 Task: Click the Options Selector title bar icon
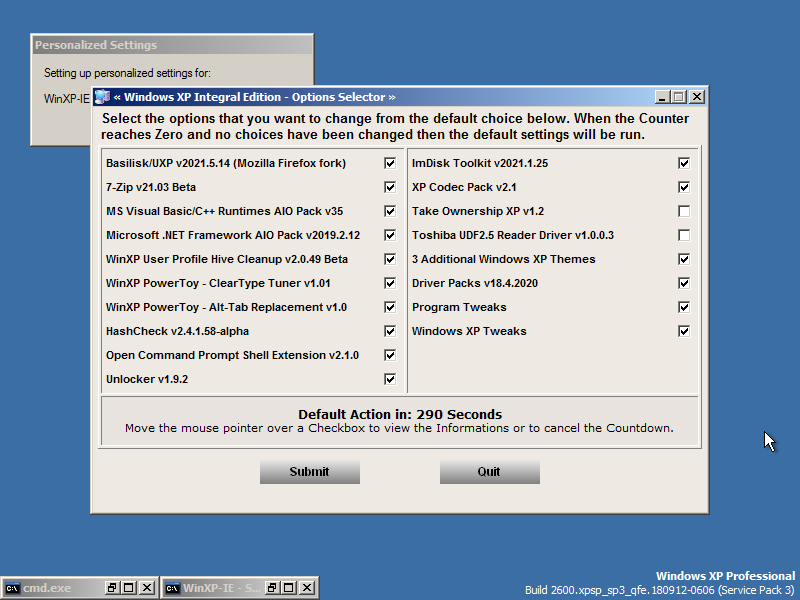click(x=102, y=97)
